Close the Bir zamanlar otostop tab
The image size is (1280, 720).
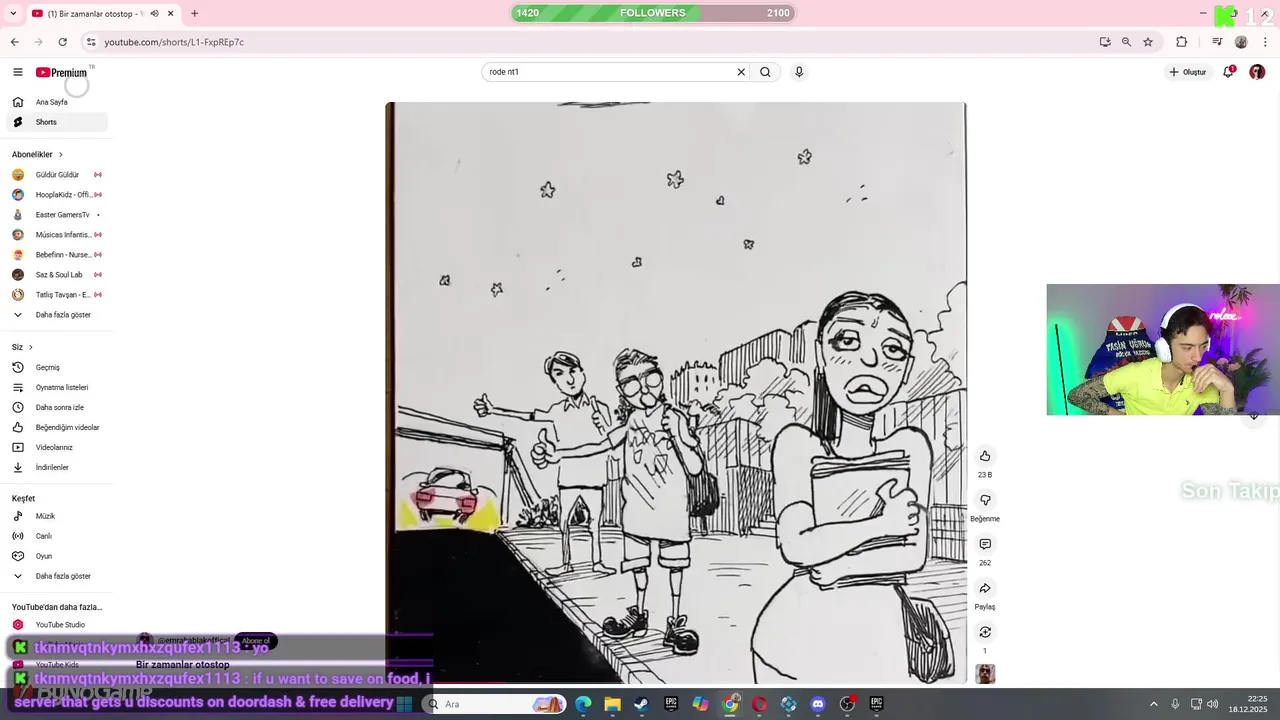[171, 14]
